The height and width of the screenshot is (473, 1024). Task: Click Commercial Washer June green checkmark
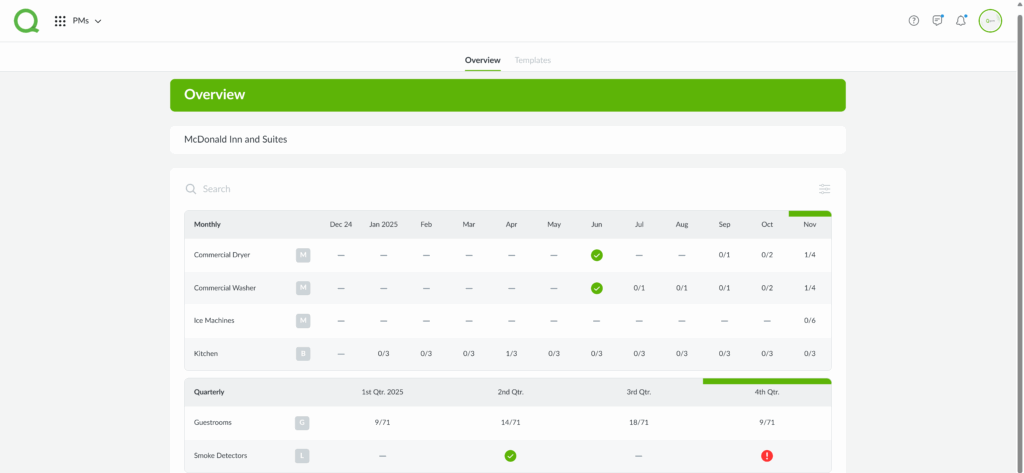point(597,288)
